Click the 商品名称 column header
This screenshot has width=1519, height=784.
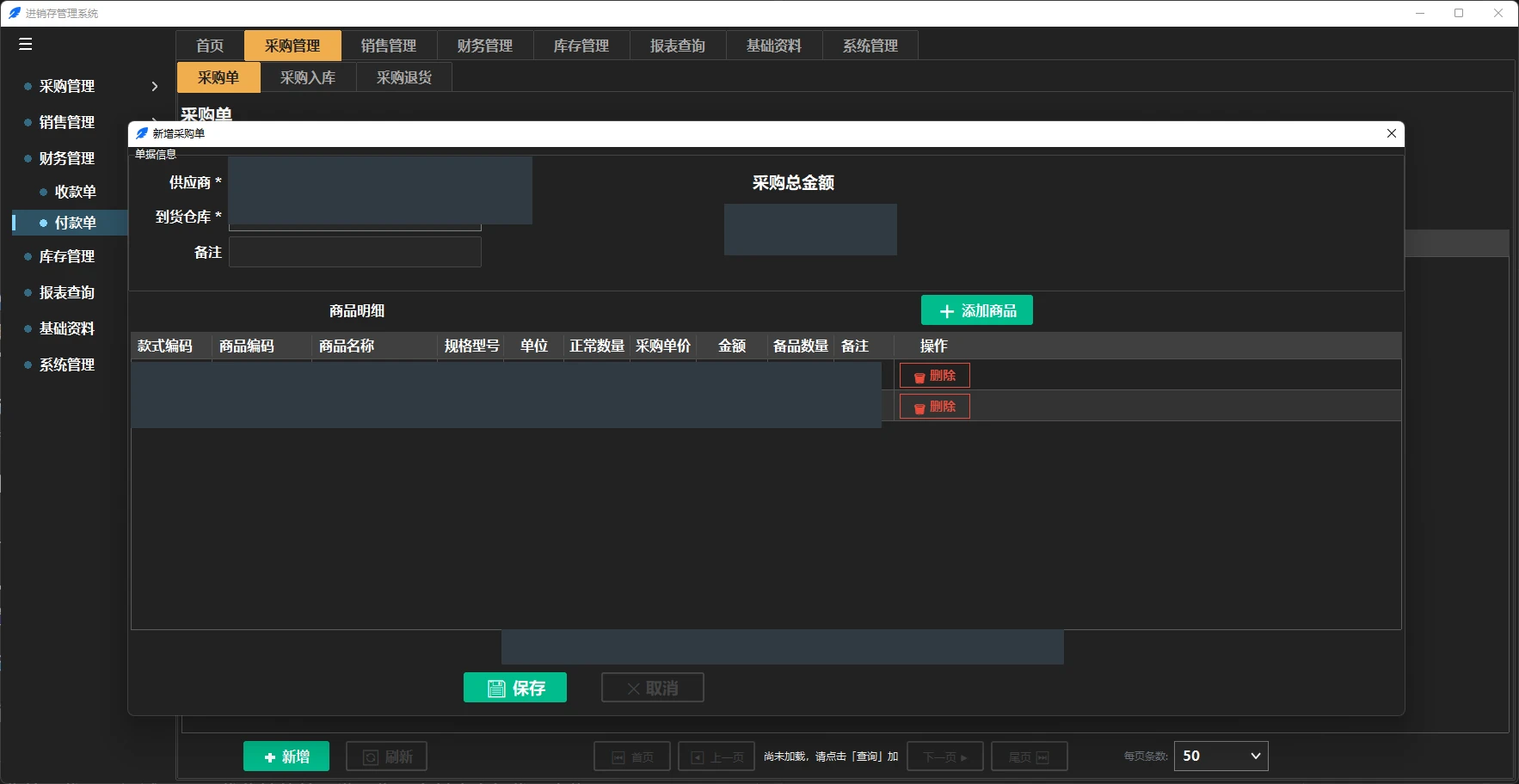(x=375, y=346)
